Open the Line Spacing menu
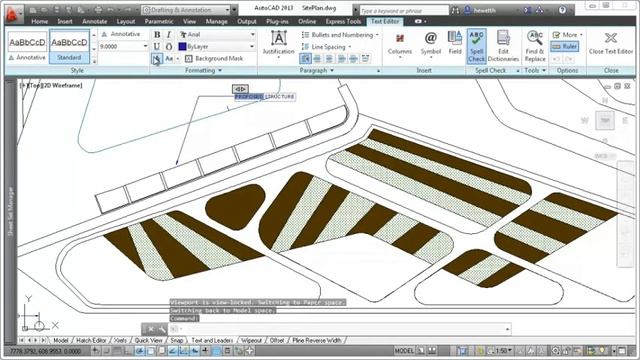This screenshot has width=640, height=360. (x=327, y=47)
